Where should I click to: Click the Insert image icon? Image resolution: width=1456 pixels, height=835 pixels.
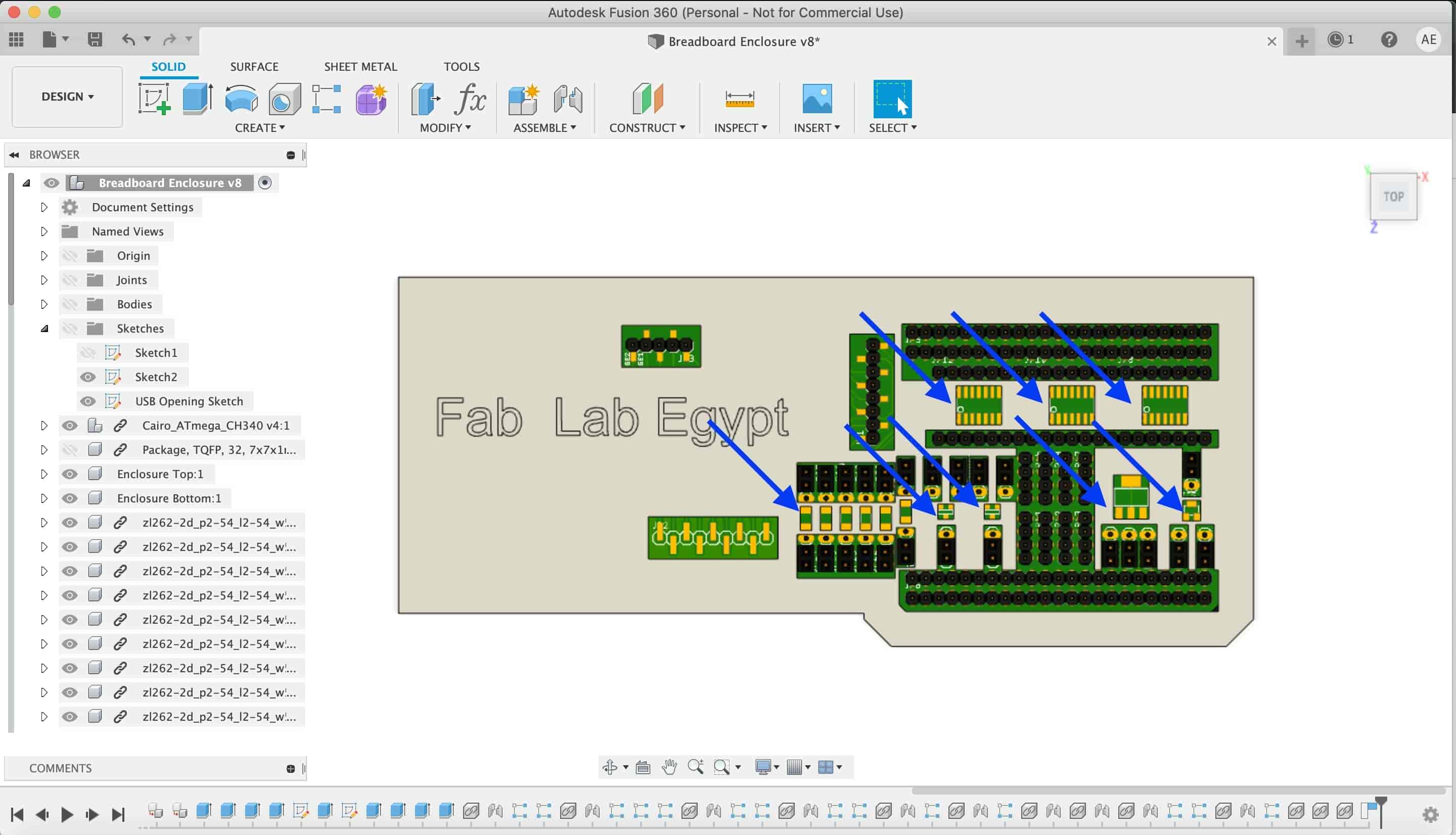(x=816, y=99)
